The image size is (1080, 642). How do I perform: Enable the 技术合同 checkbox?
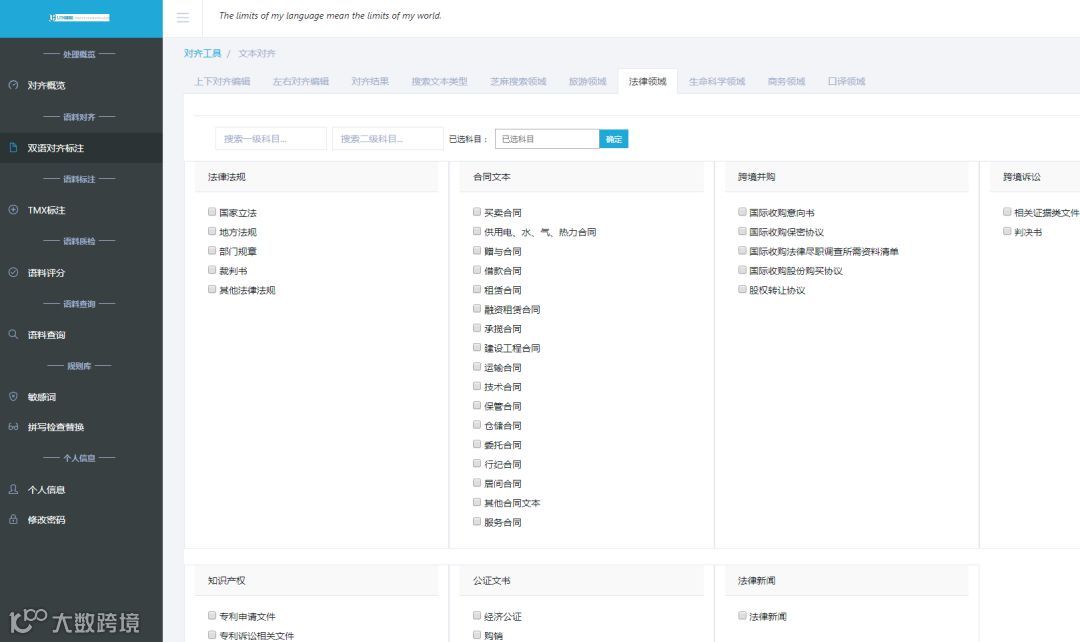(x=477, y=386)
